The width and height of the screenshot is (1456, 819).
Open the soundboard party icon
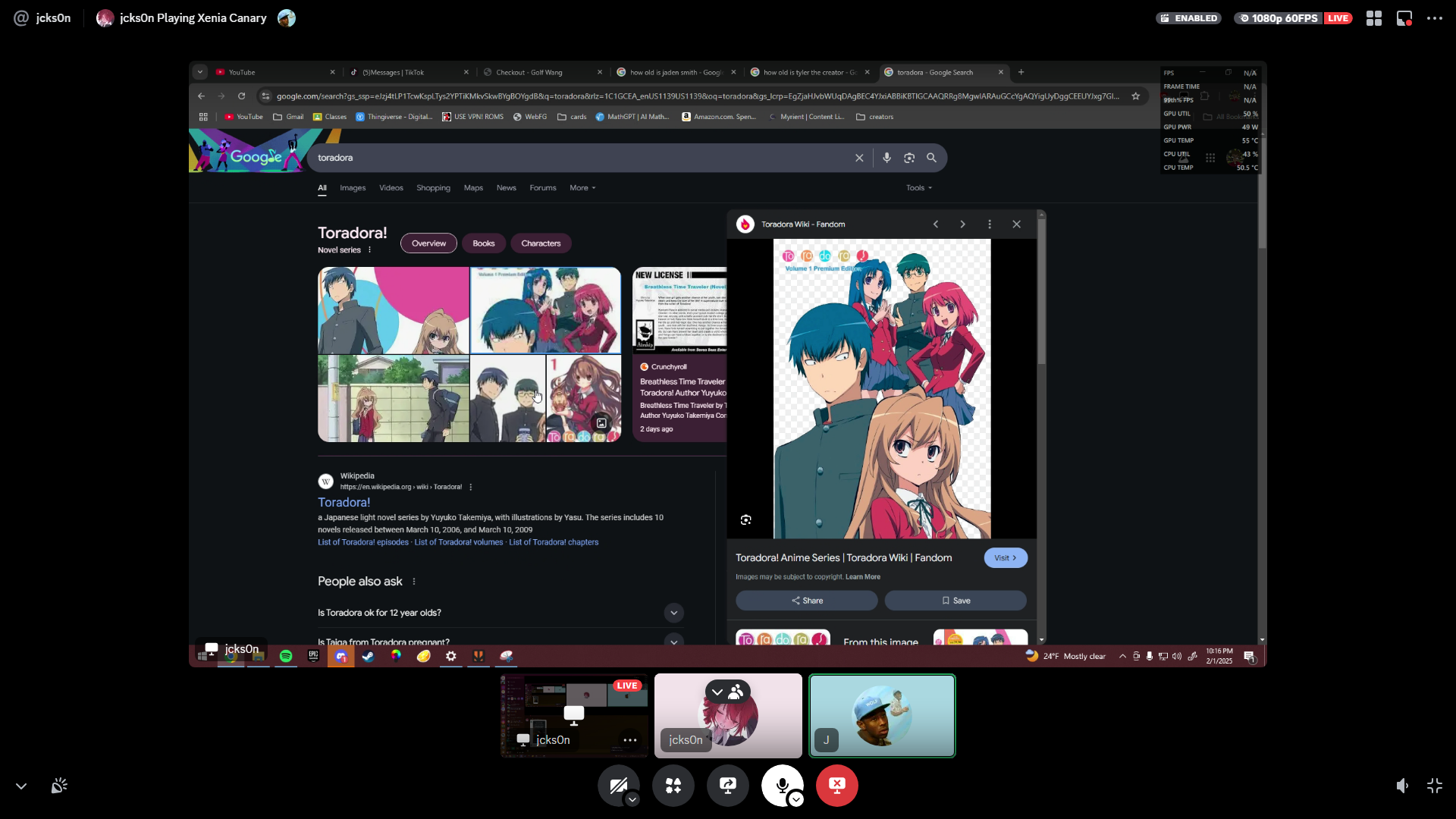coord(59,786)
